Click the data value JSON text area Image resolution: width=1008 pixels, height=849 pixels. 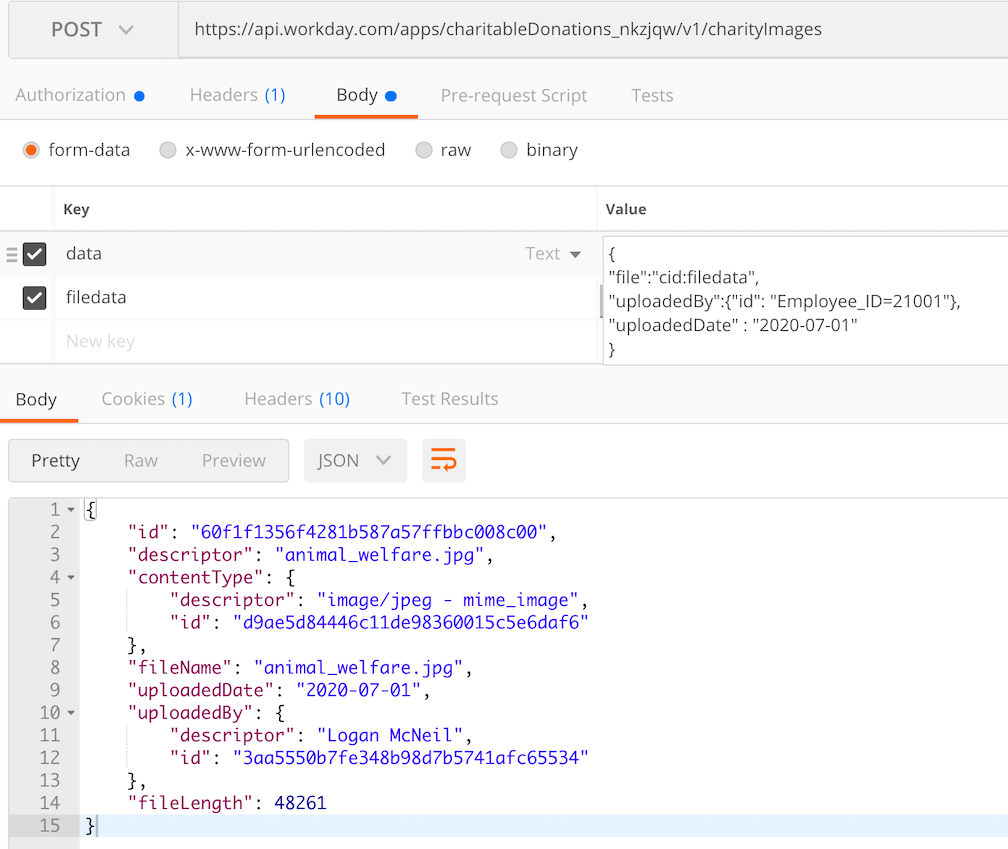[x=805, y=301]
